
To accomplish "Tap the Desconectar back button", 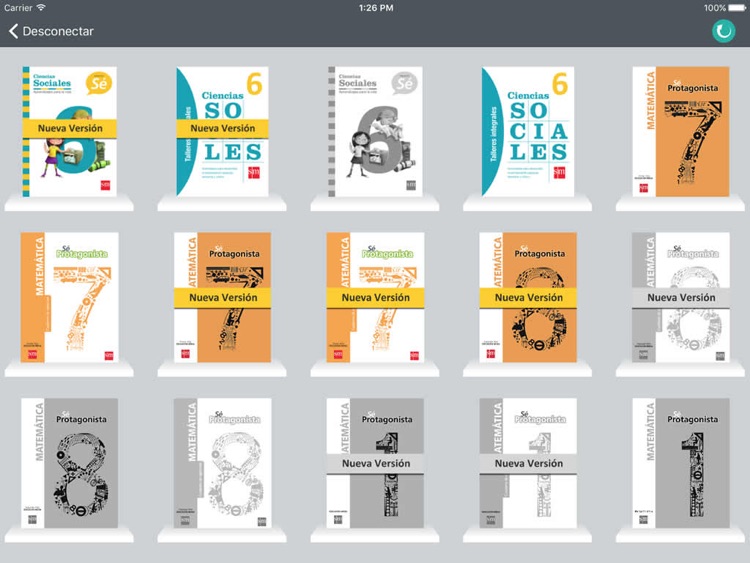I will click(51, 31).
